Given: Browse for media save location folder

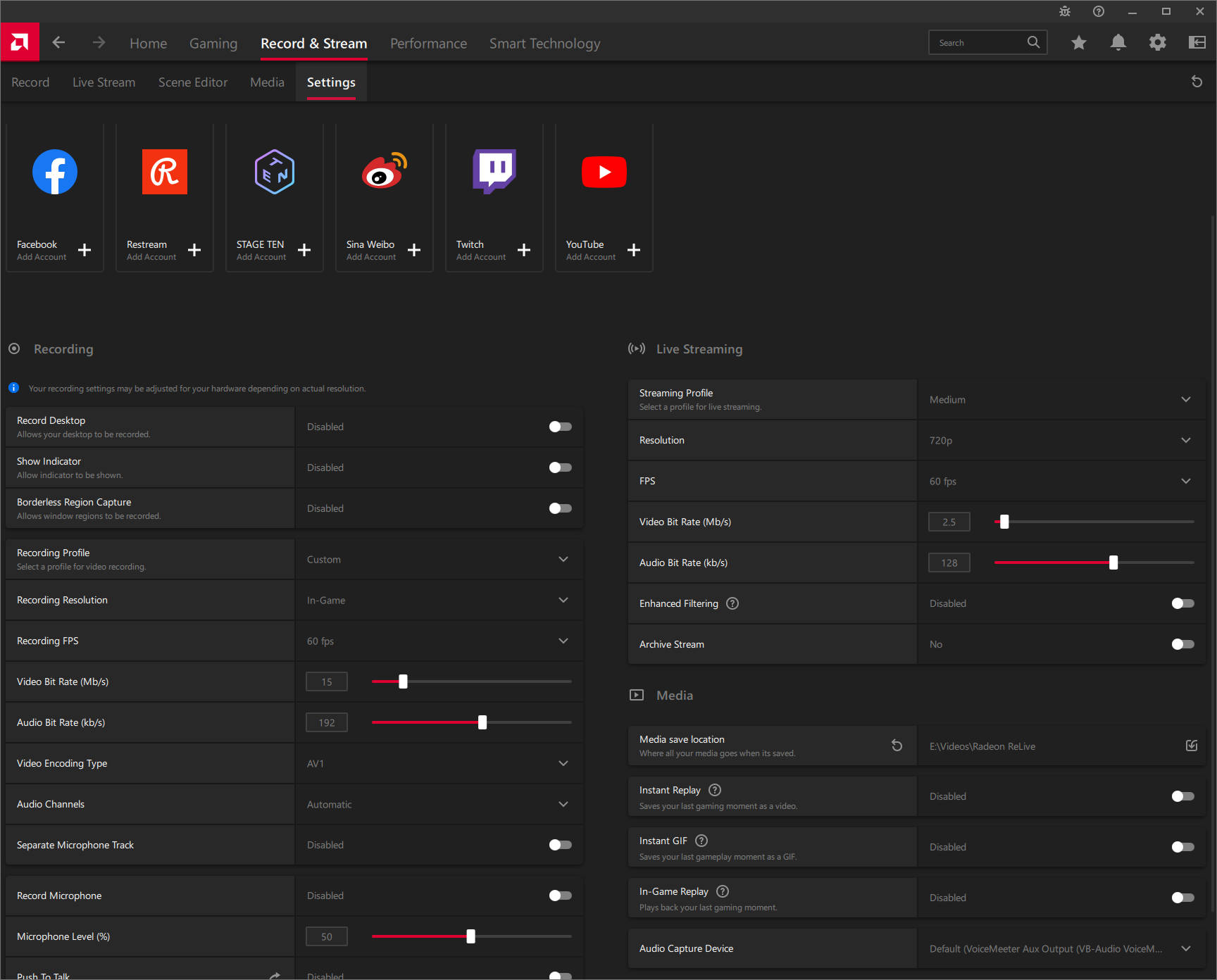Looking at the screenshot, I should (1192, 746).
